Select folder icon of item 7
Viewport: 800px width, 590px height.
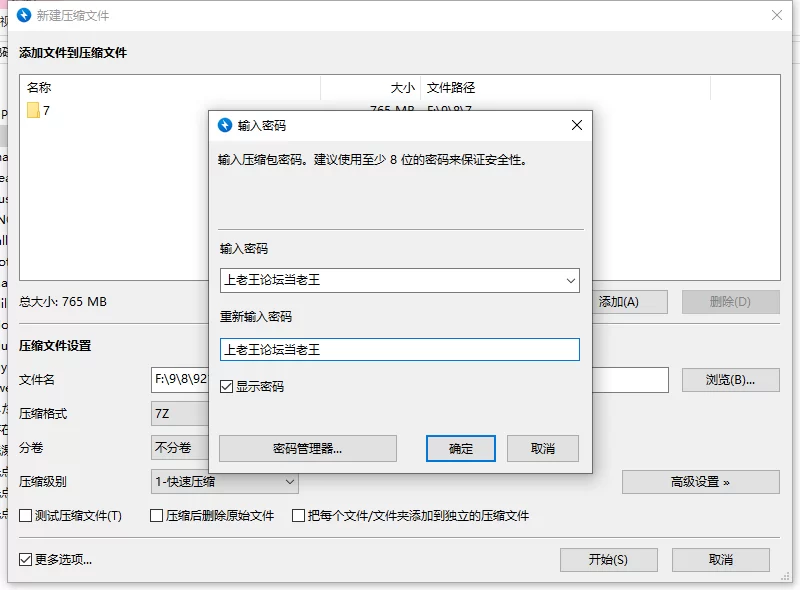click(x=33, y=110)
